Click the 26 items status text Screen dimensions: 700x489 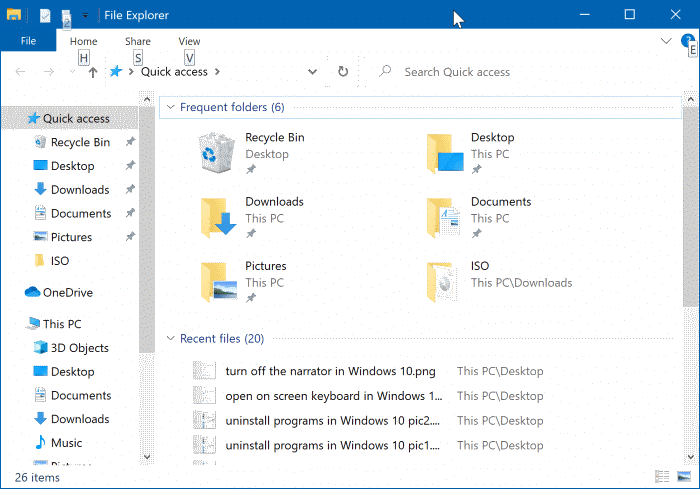[x=38, y=477]
